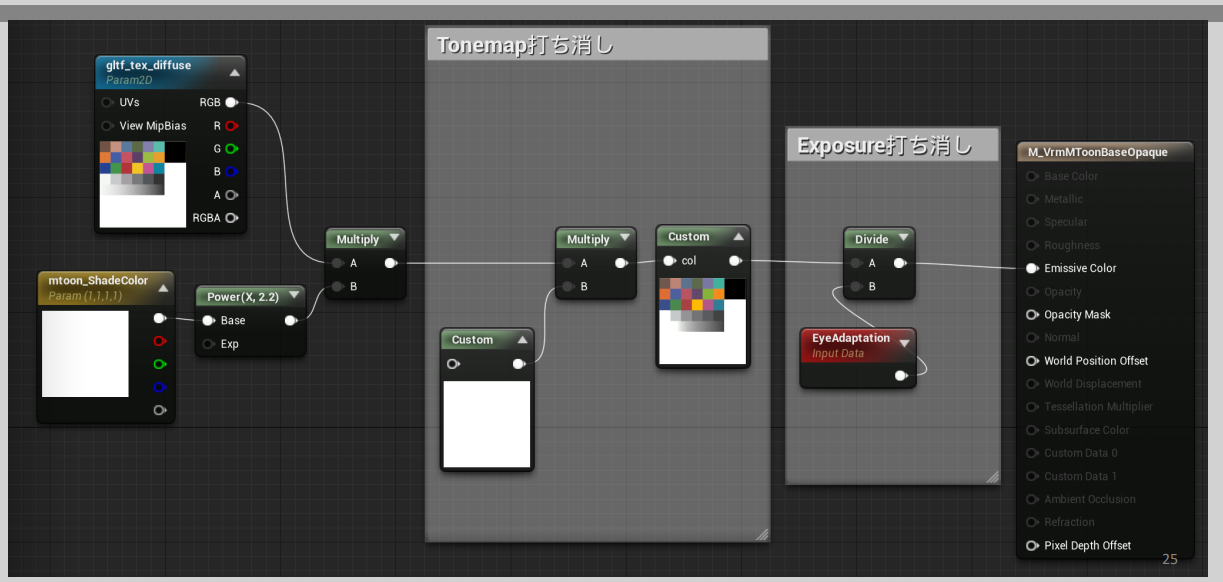Select the Exposure打ち消し comment header
This screenshot has width=1223, height=582.
pos(892,146)
